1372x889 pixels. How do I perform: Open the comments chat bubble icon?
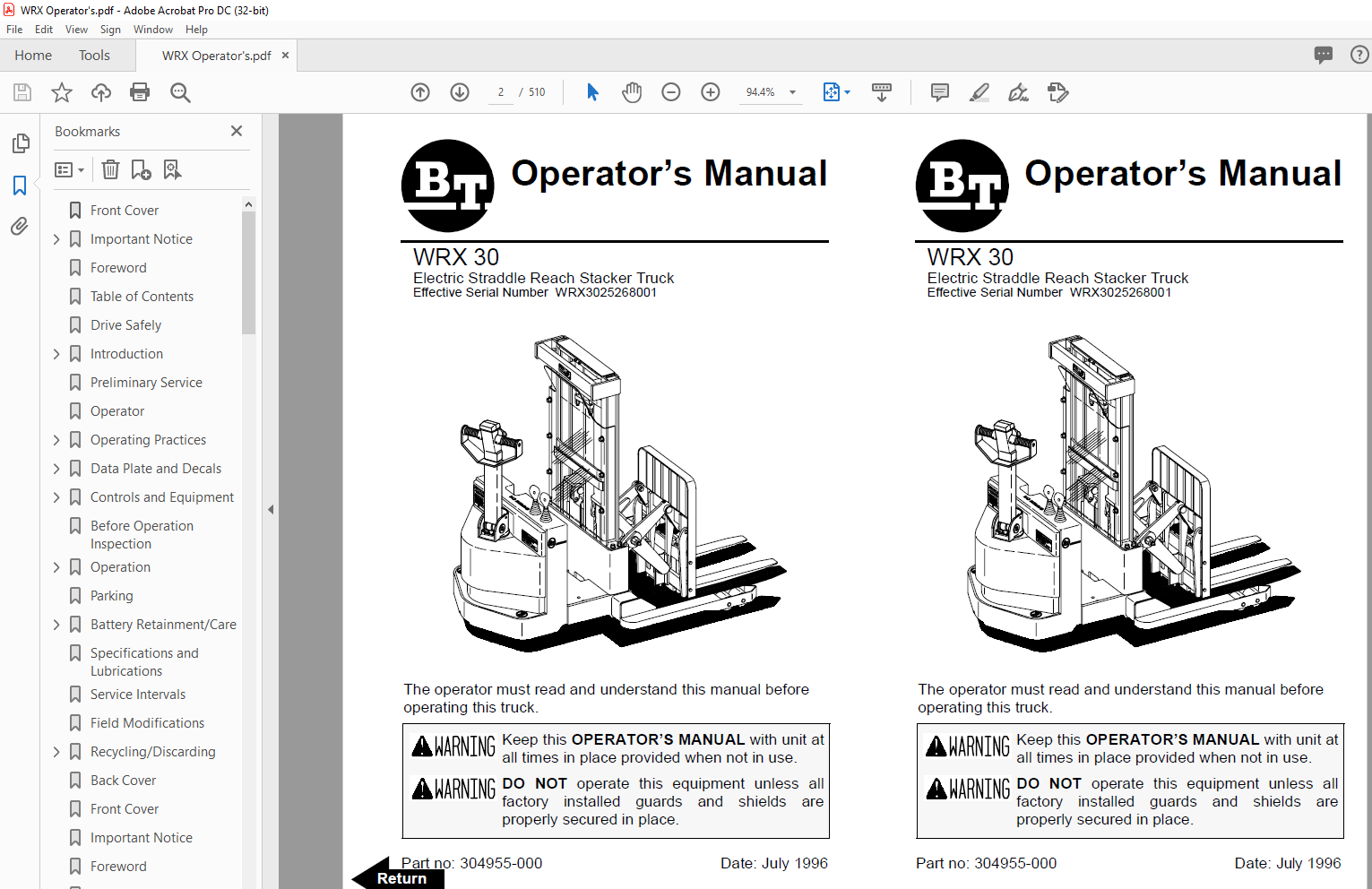click(x=1324, y=55)
